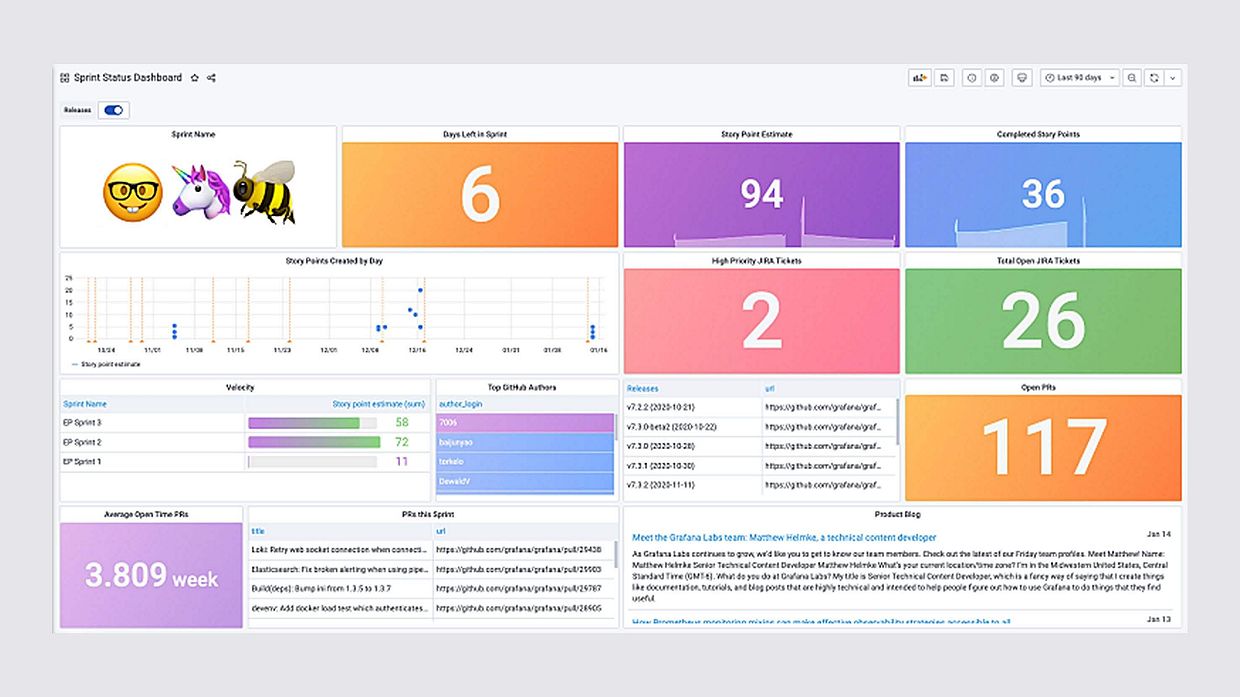The width and height of the screenshot is (1240, 697).
Task: Mark Sprint Status Dashboard as favorite star
Action: coord(193,77)
